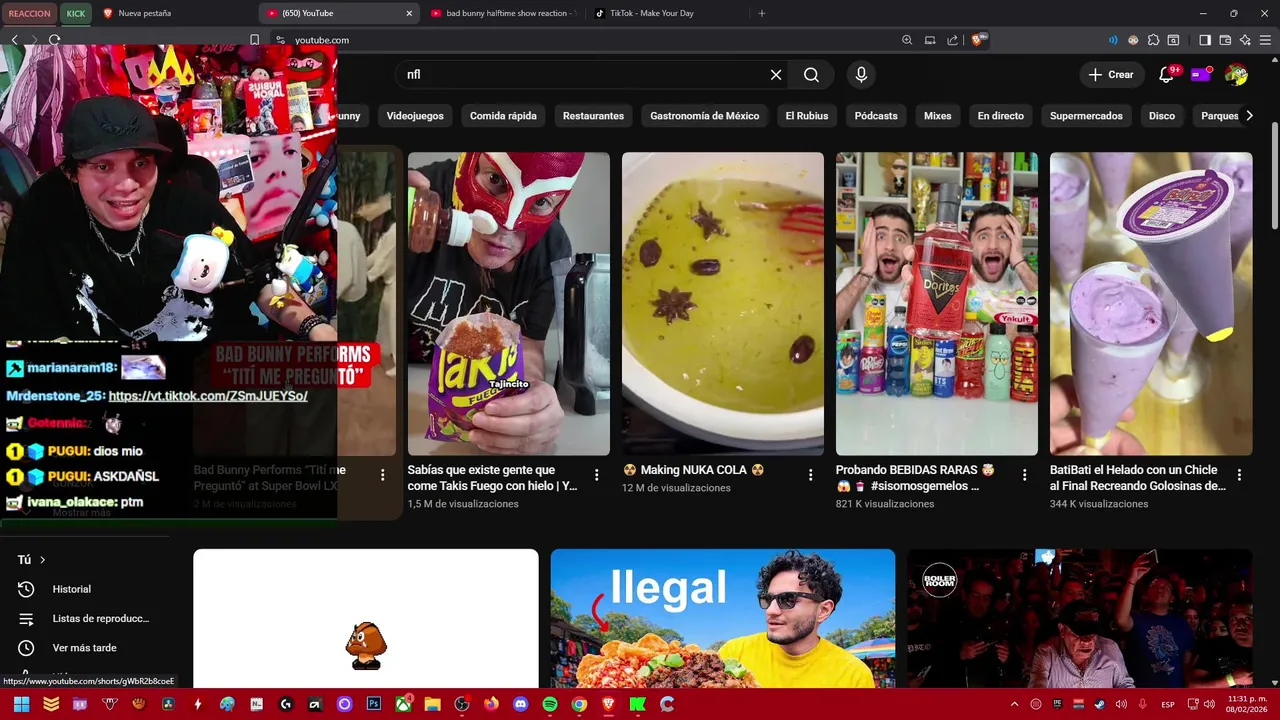
Task: Open browser zoom magnifier in address bar
Action: click(907, 40)
